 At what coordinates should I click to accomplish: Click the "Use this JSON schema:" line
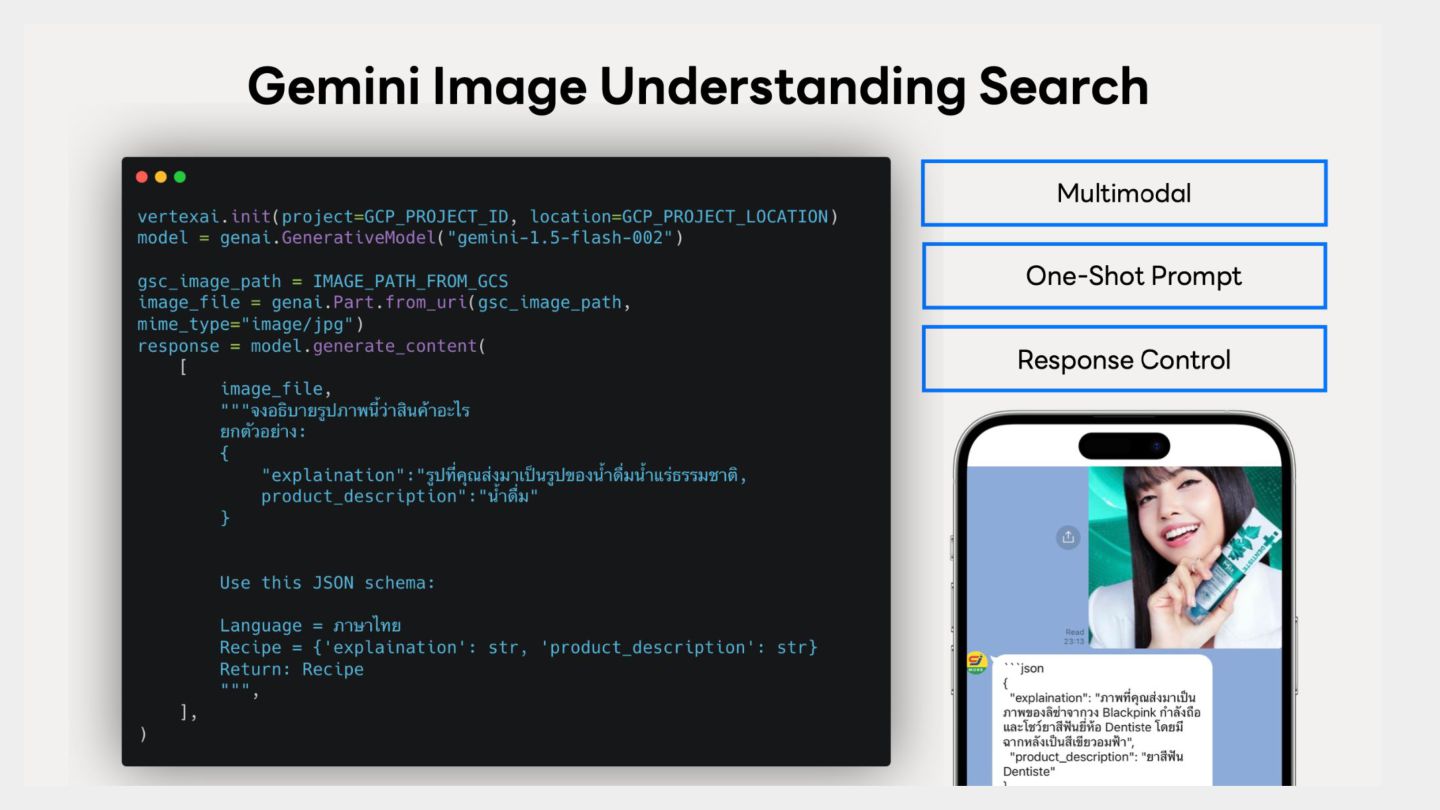[328, 583]
